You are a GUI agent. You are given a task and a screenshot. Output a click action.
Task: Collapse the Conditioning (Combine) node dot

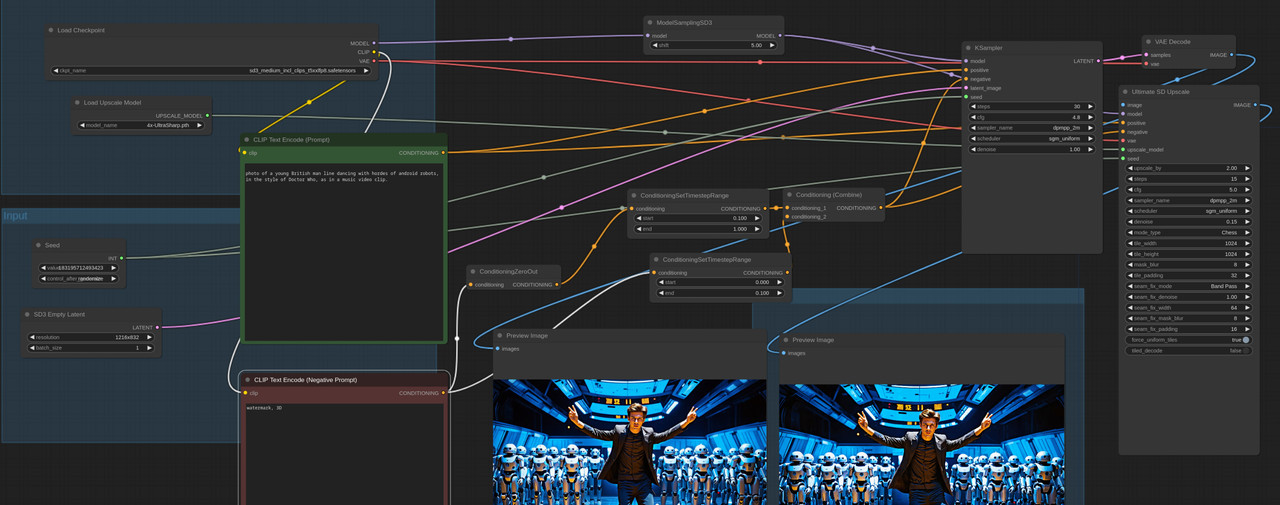coord(789,194)
